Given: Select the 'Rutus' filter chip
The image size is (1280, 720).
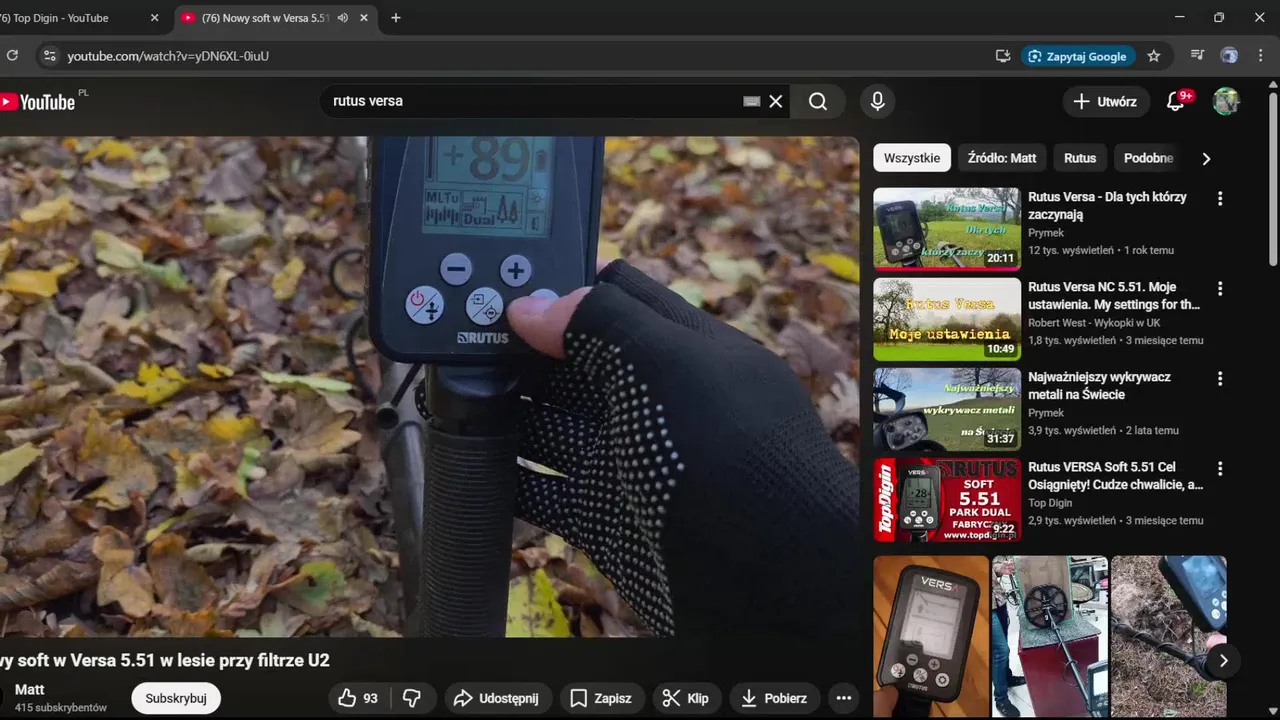Looking at the screenshot, I should tap(1080, 158).
